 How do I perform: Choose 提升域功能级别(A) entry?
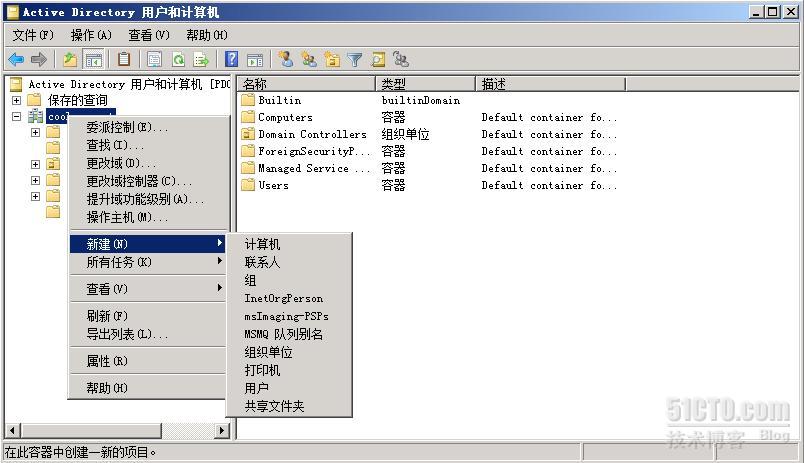point(148,199)
